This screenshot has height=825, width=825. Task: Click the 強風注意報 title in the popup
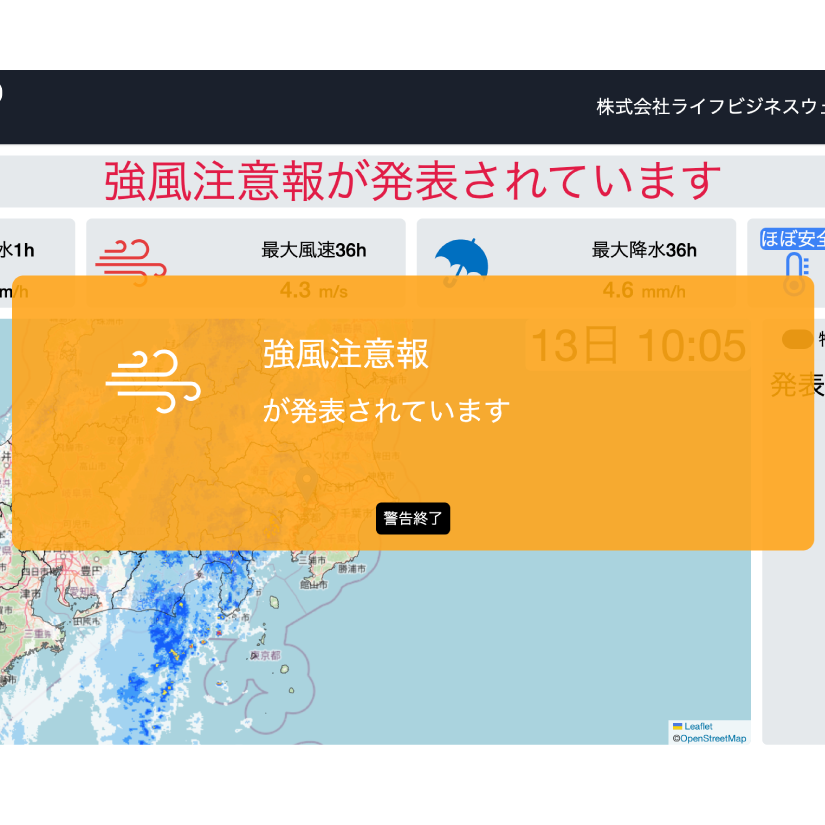point(346,354)
